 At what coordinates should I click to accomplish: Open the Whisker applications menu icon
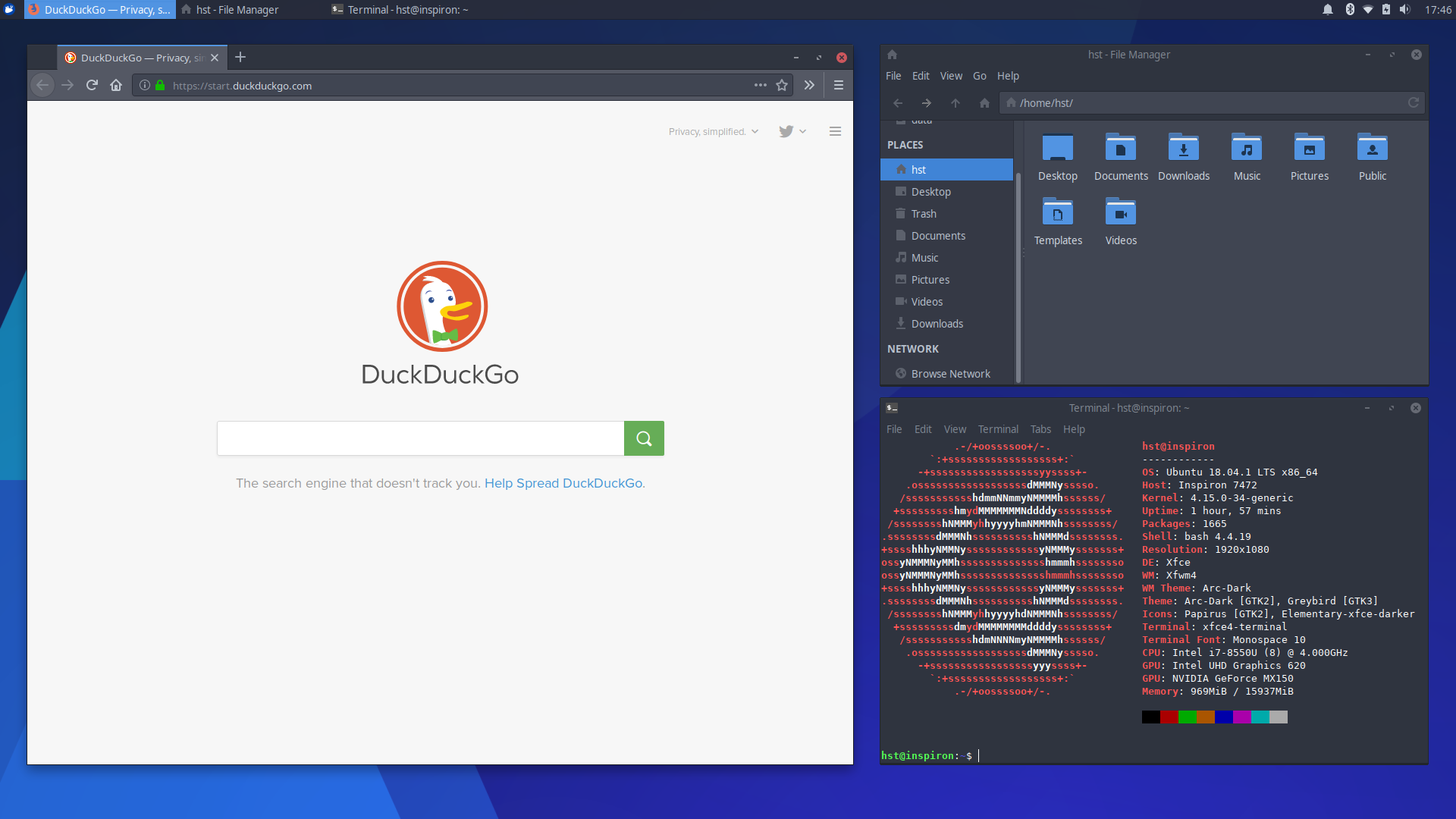pyautogui.click(x=9, y=9)
